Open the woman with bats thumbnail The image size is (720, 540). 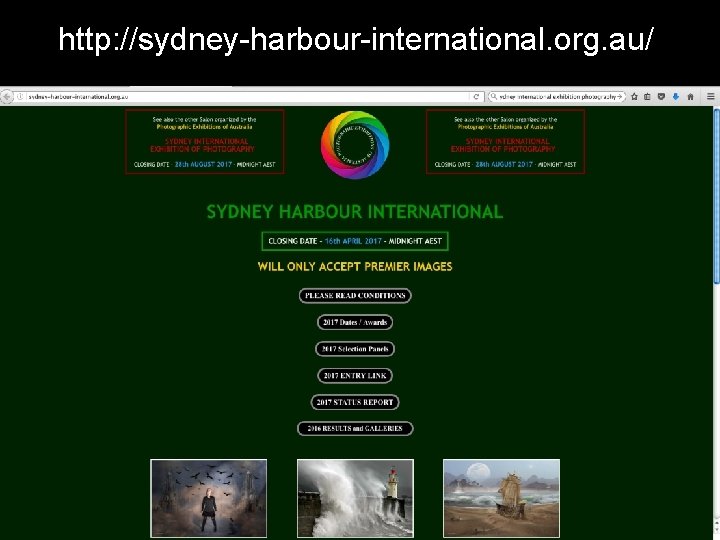click(208, 498)
